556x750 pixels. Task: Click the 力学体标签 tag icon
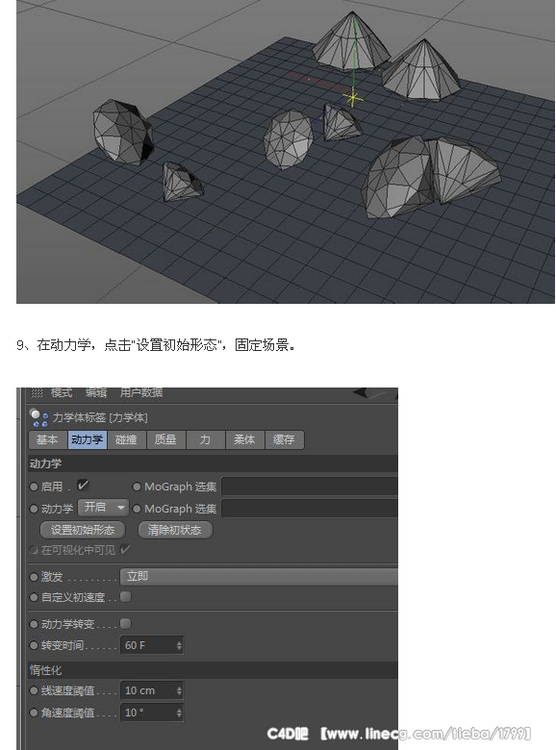pyautogui.click(x=38, y=418)
